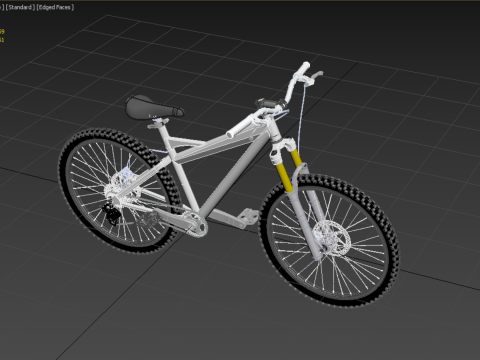Open the [Standard] viewport shading menu
Image resolution: width=480 pixels, height=360 pixels.
[x=20, y=7]
